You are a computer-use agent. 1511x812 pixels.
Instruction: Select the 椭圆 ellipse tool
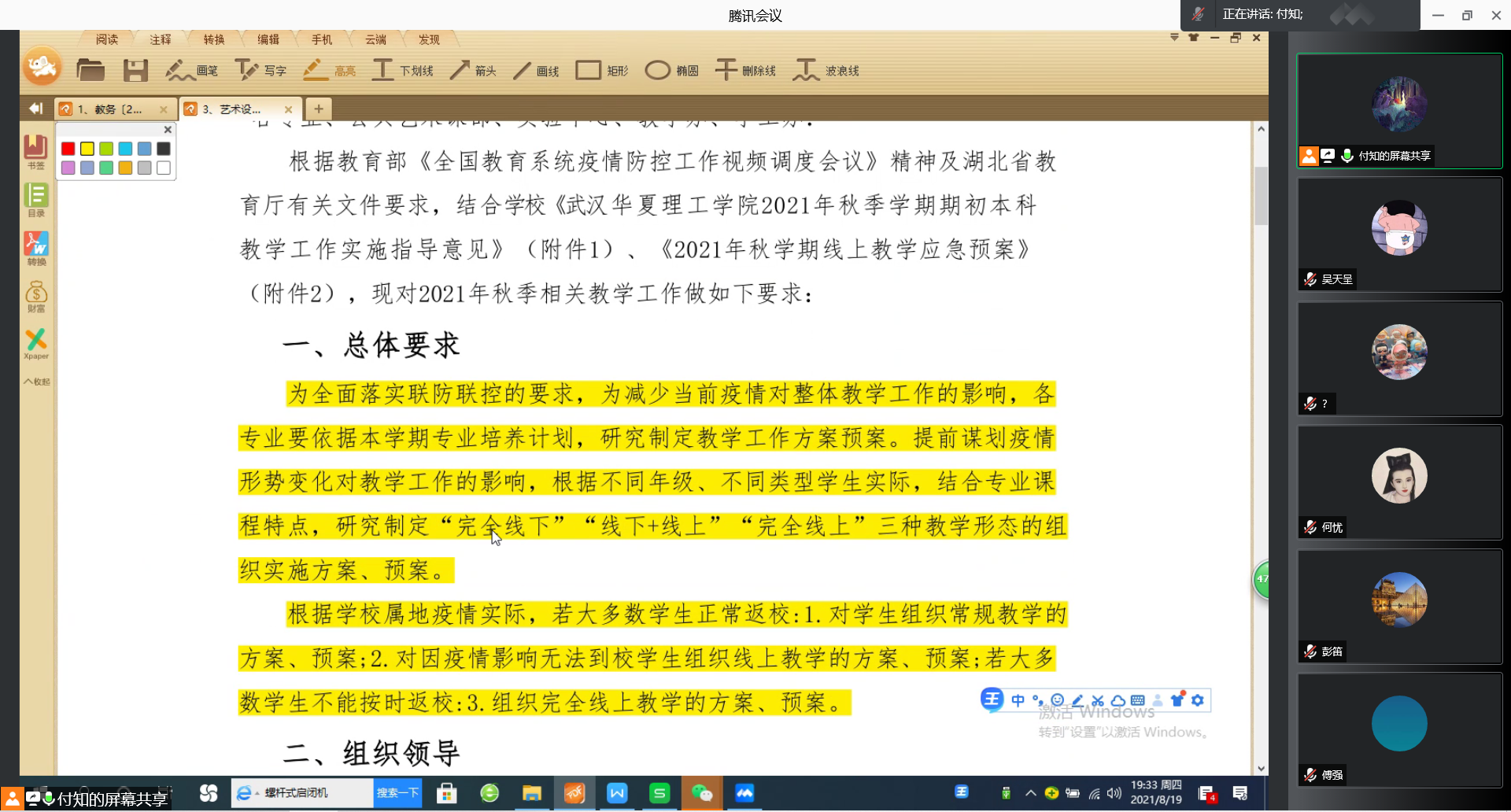[671, 71]
